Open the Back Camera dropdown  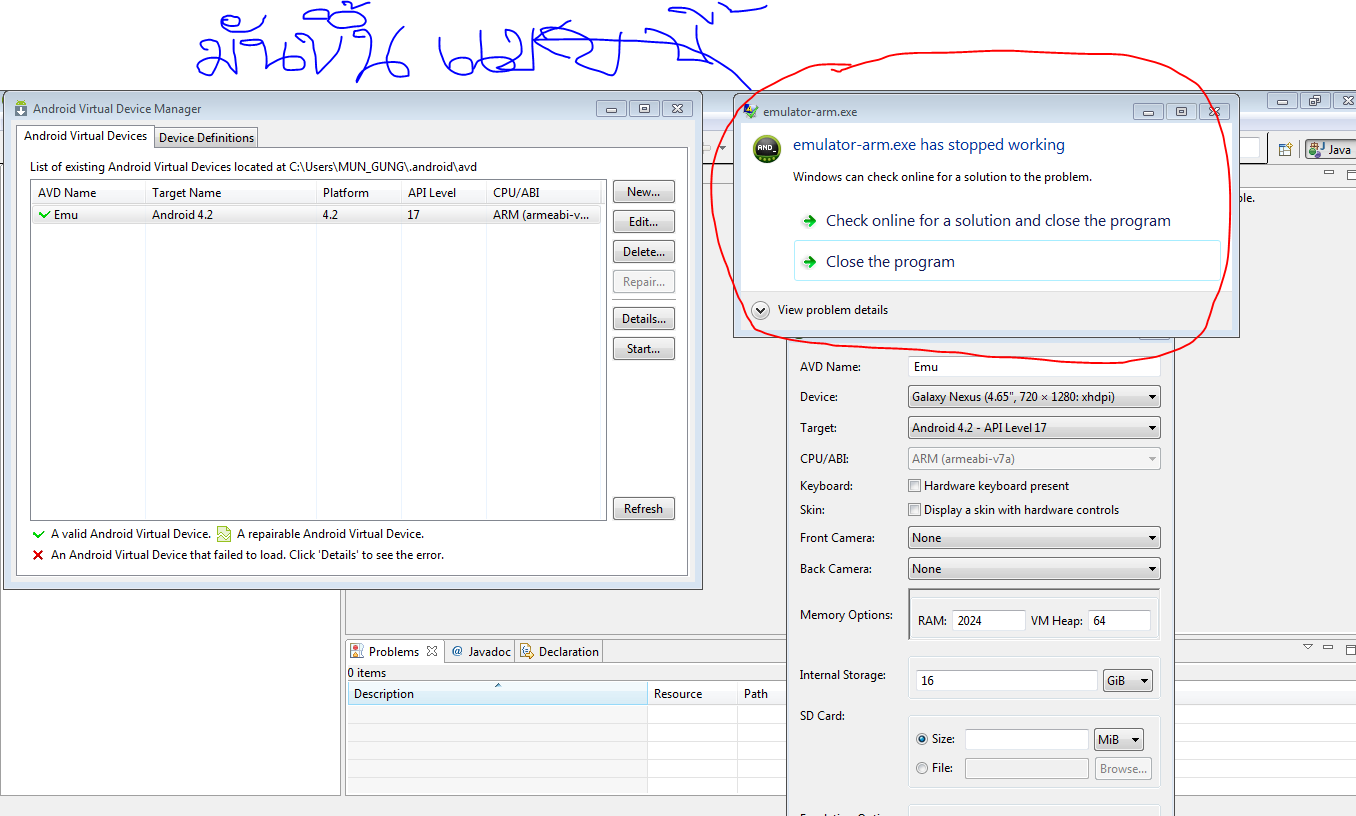click(x=1034, y=569)
